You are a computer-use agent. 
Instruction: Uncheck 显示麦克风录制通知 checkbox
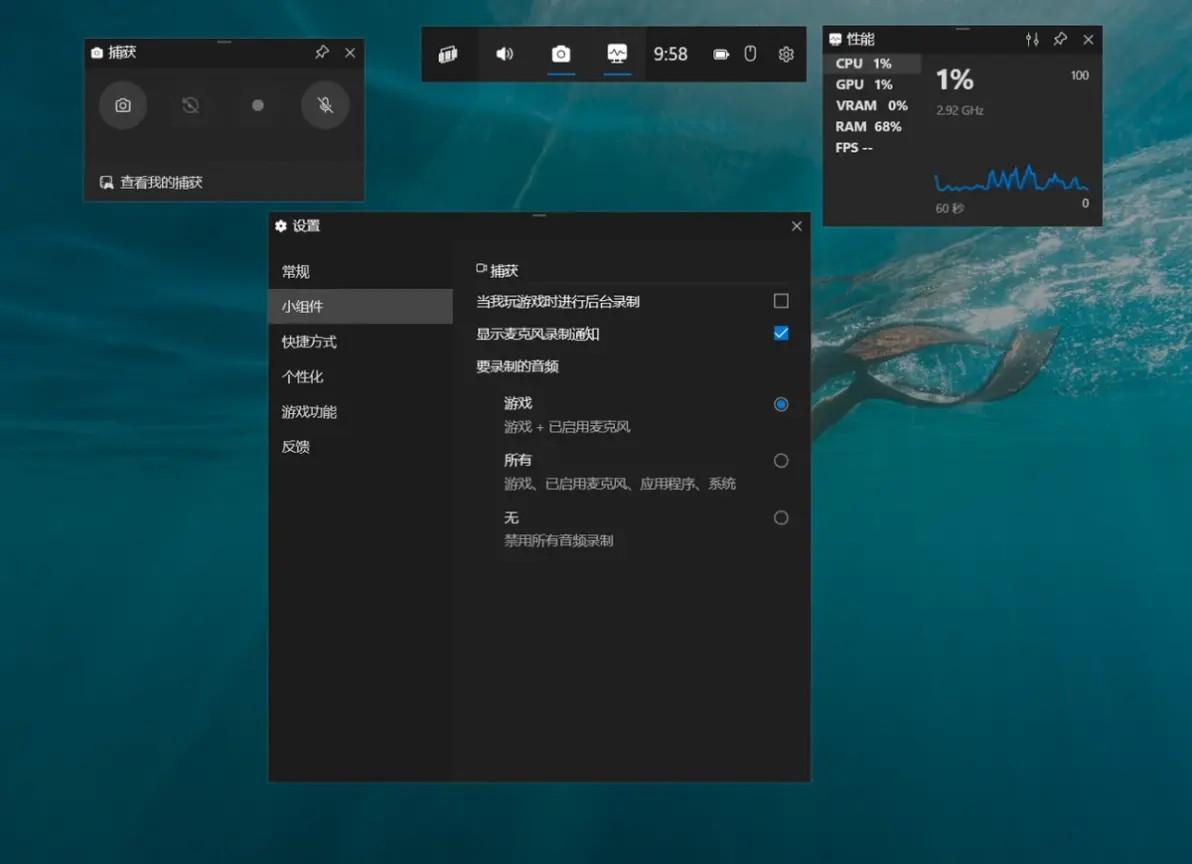pos(781,333)
